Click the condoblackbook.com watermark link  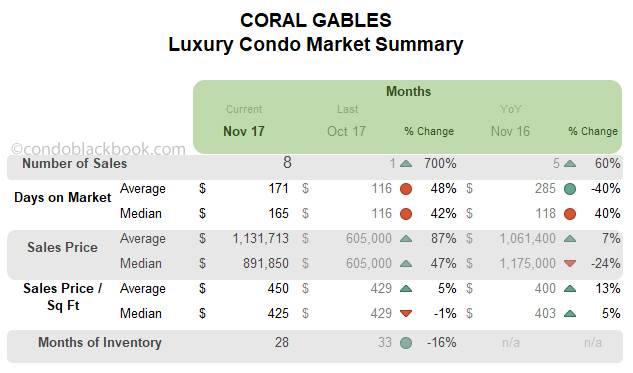pyautogui.click(x=98, y=149)
